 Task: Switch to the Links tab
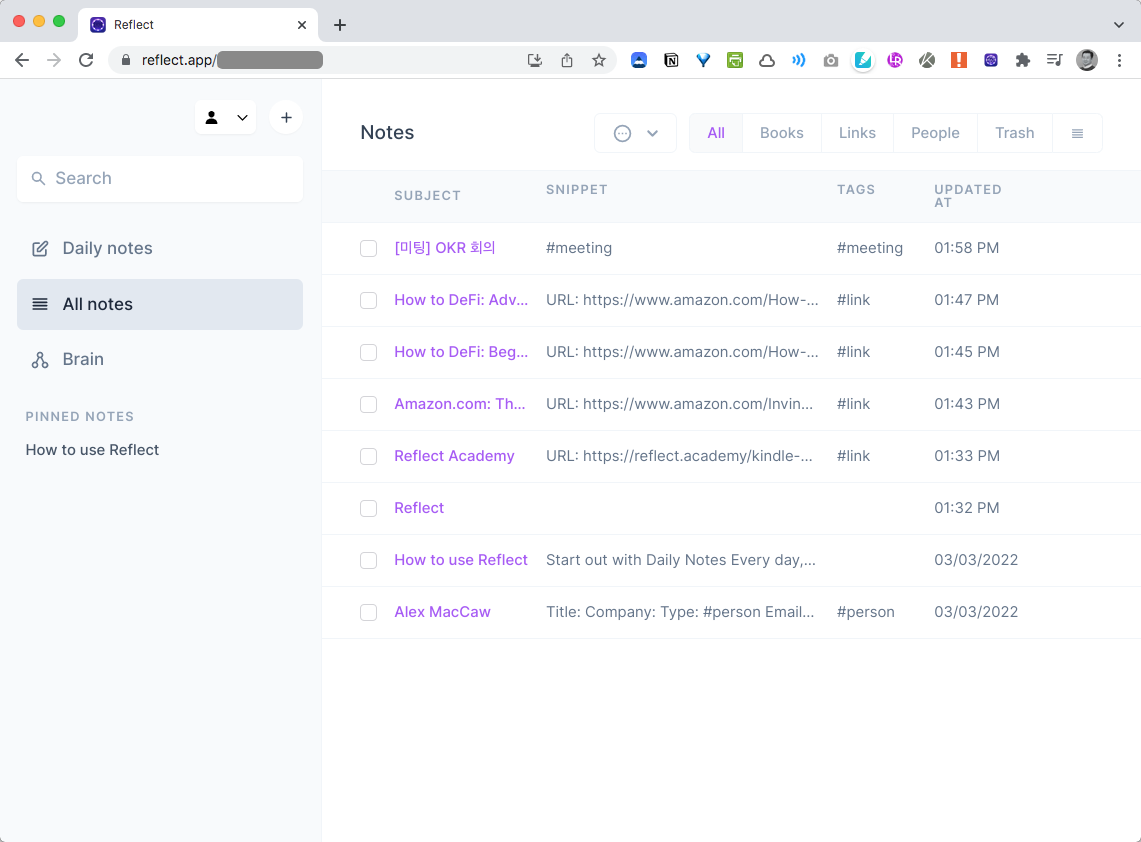coord(857,133)
